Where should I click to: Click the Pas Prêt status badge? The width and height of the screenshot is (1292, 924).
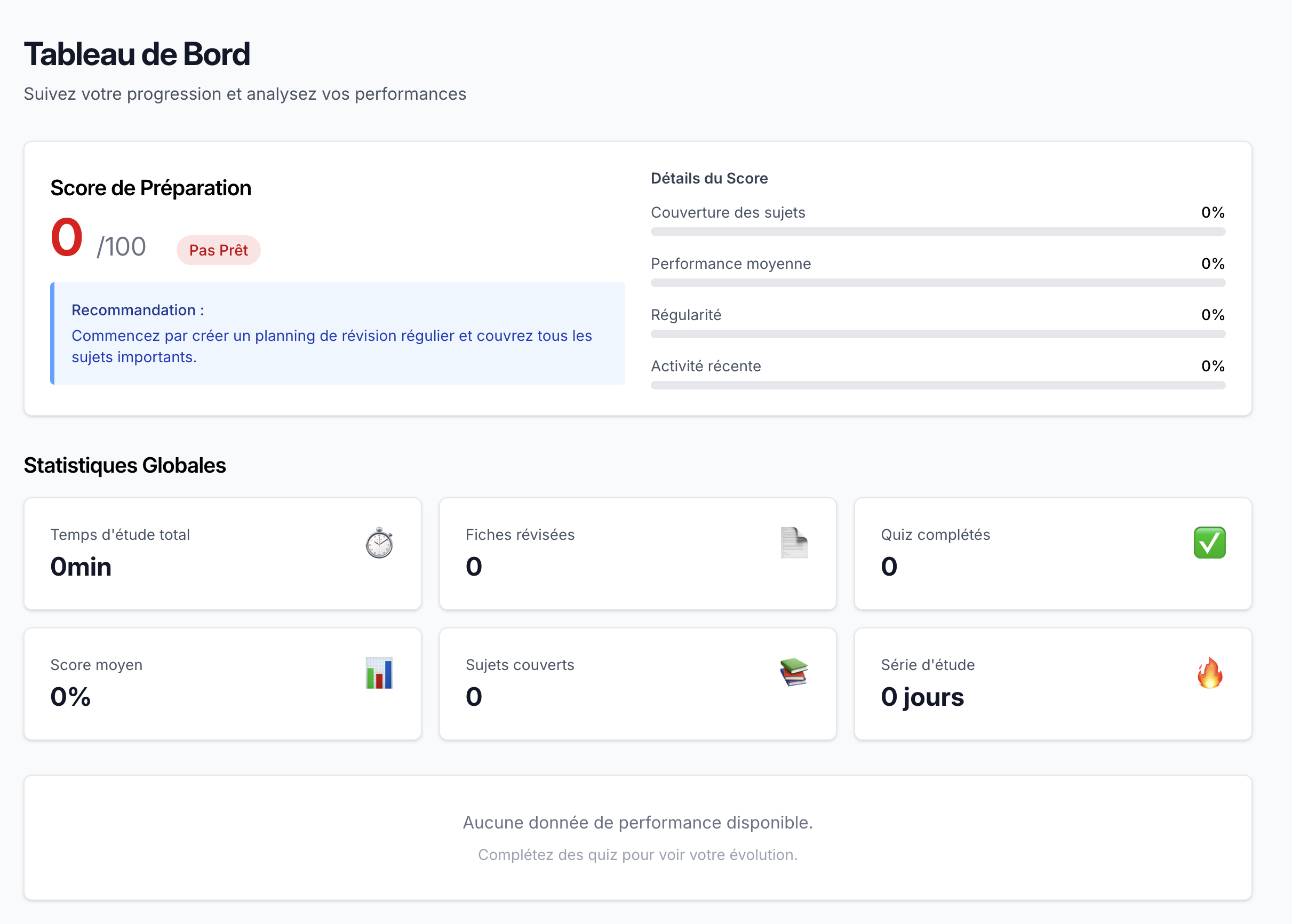[x=219, y=250]
